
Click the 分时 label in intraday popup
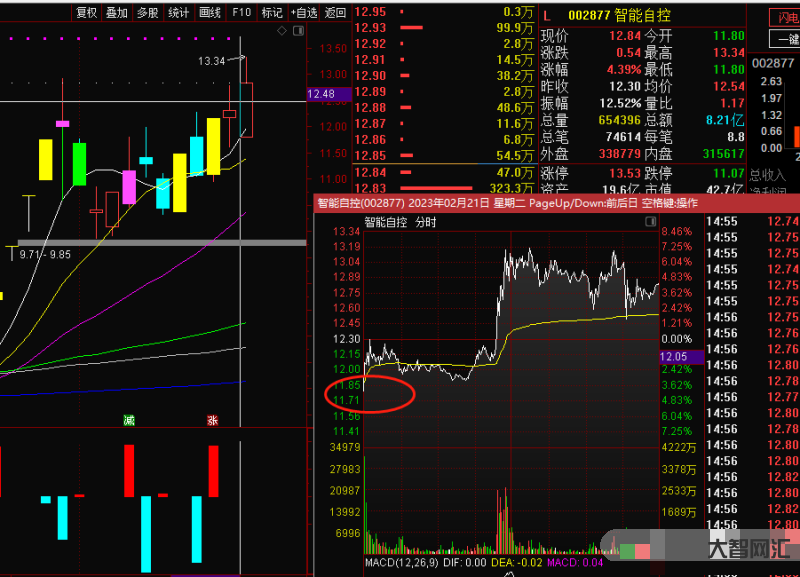(426, 222)
